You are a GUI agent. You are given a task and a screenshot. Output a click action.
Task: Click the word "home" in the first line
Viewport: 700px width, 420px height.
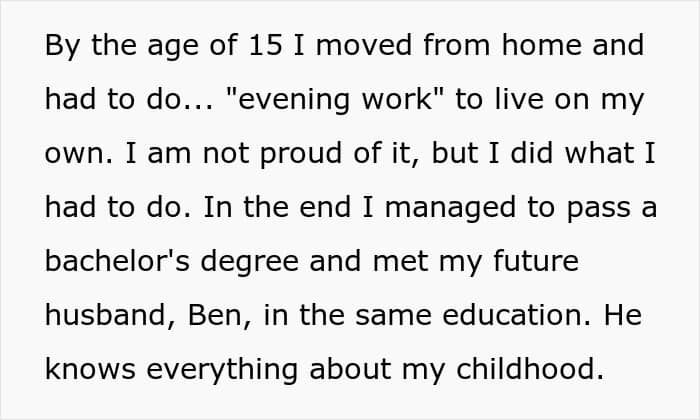tap(541, 45)
